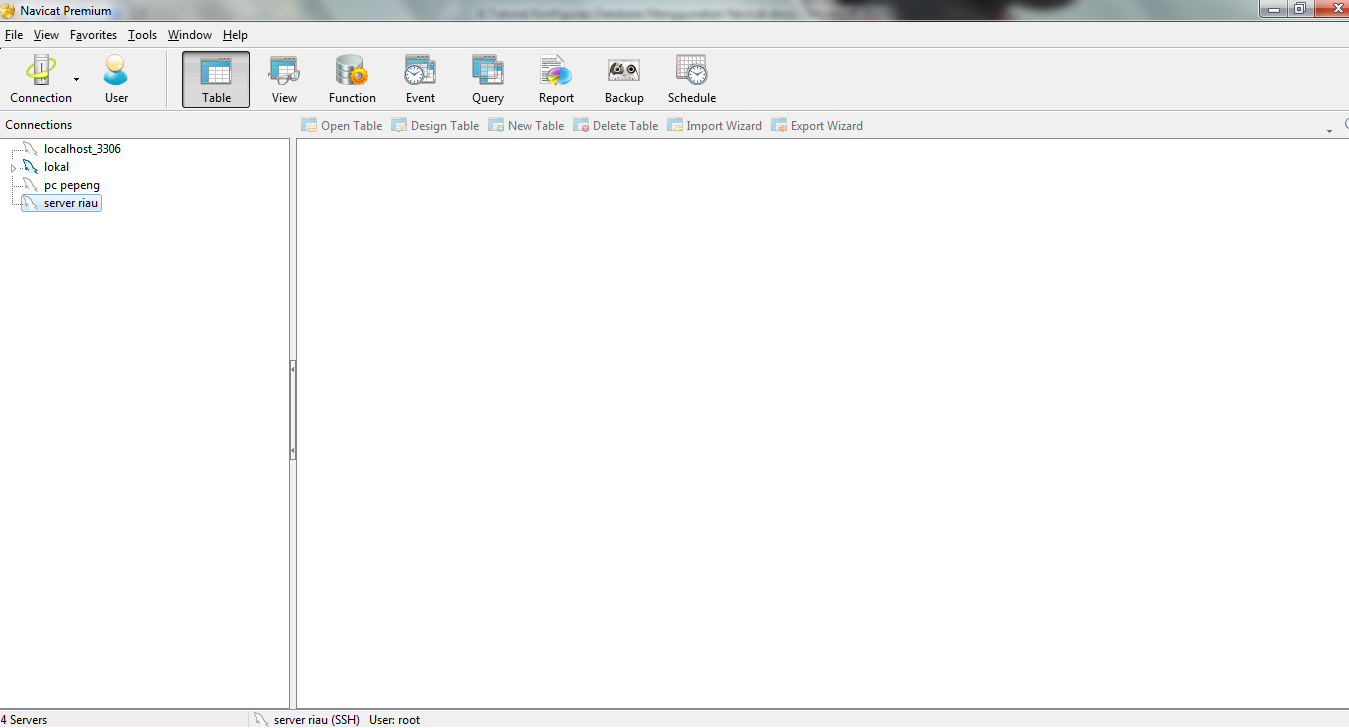This screenshot has width=1349, height=728.
Task: Select the Table toolbar icon
Action: pyautogui.click(x=216, y=79)
